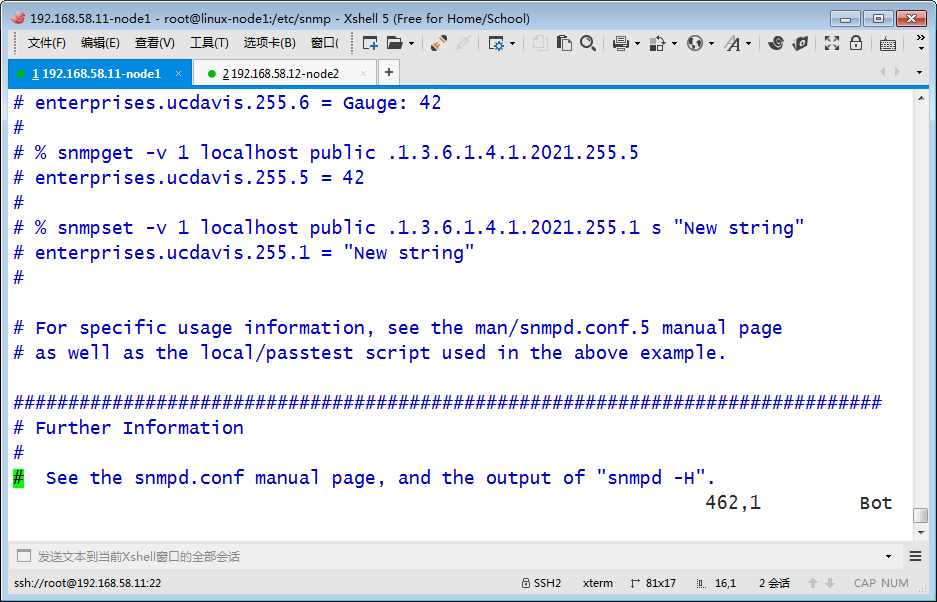
Task: Click the Paste clipboard icon
Action: pos(564,43)
